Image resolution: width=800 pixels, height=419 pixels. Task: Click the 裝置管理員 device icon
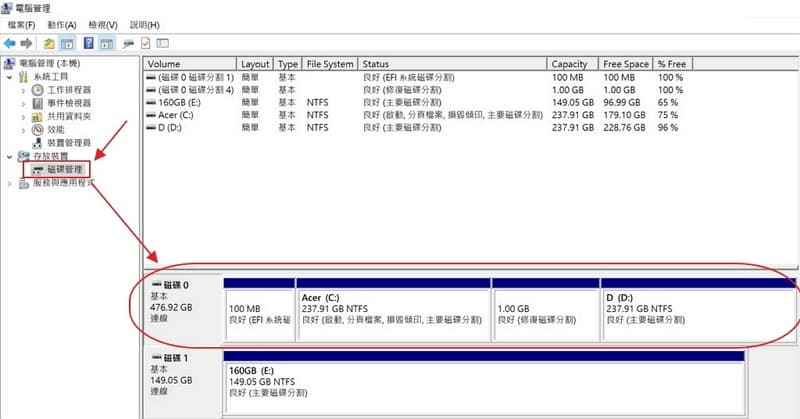click(37, 143)
